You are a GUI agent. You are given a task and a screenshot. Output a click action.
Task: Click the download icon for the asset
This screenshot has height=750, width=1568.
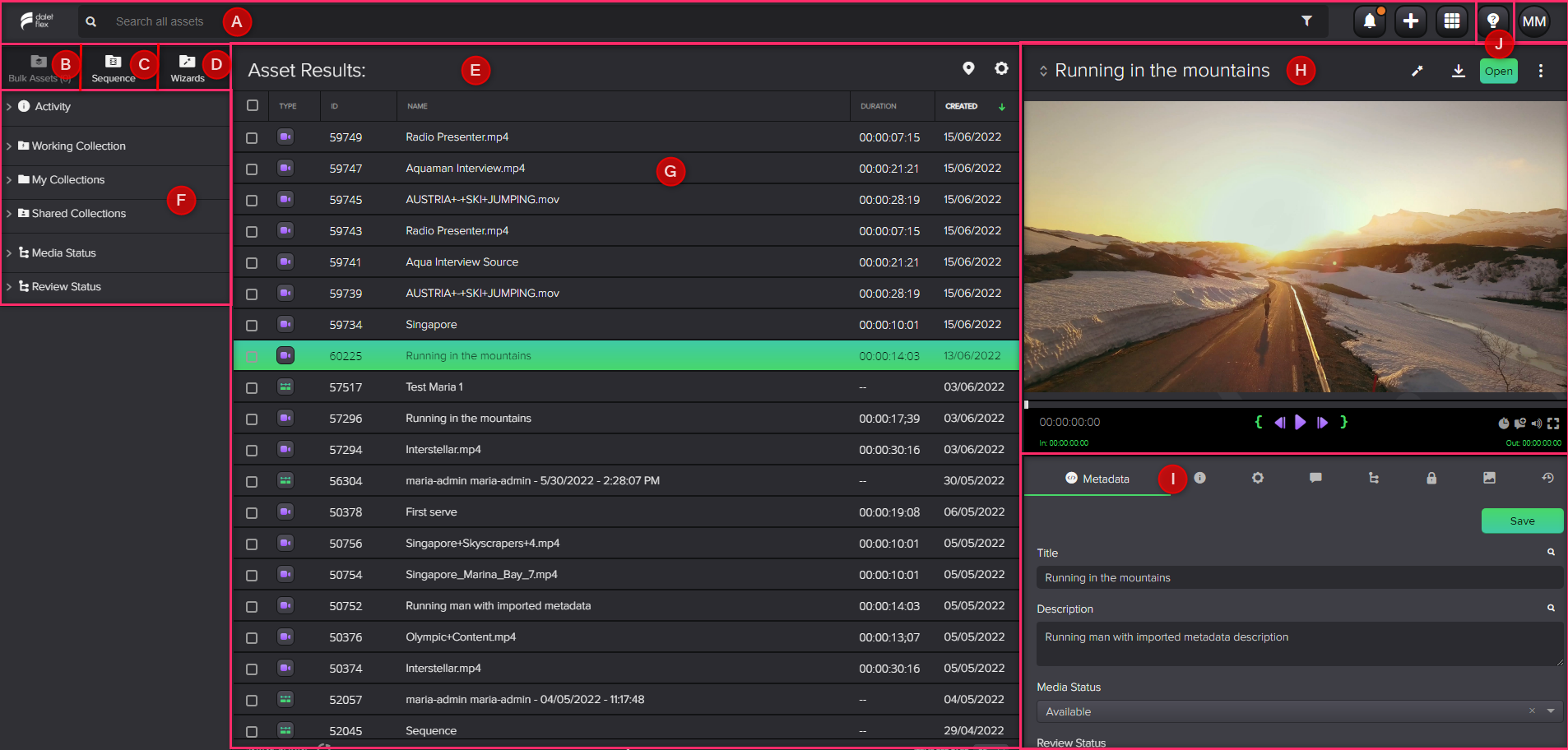point(1458,71)
